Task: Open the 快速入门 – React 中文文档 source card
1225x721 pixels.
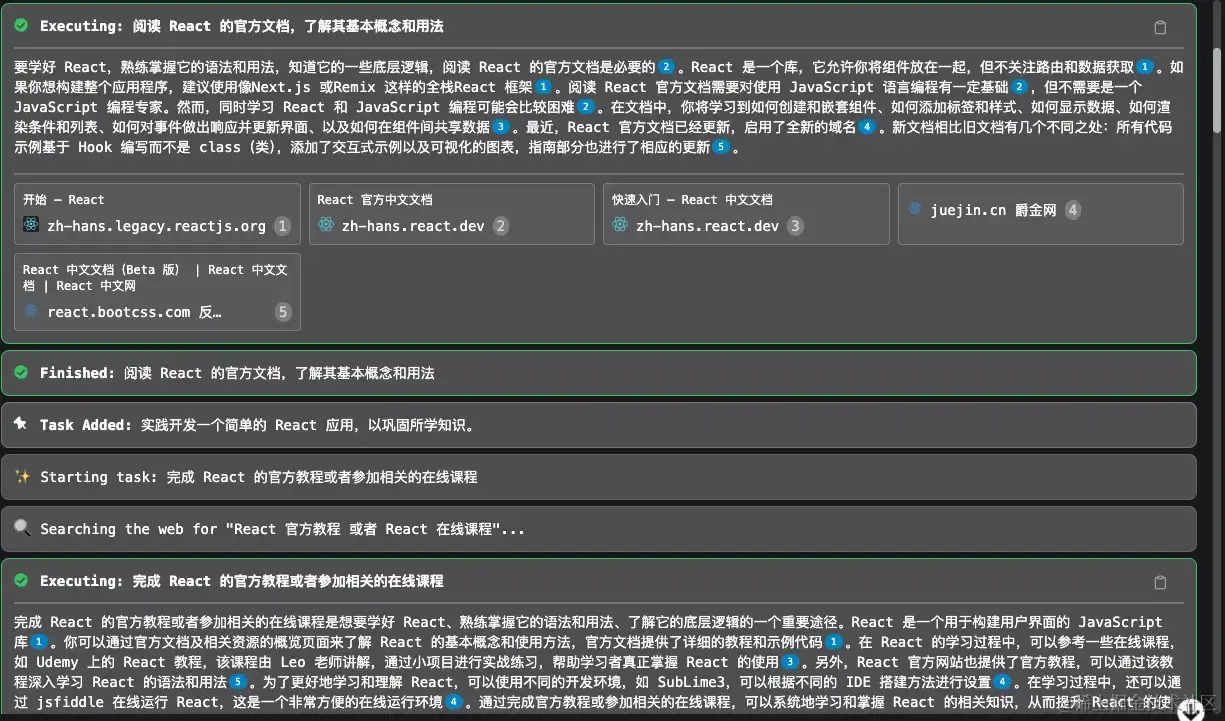Action: (746, 214)
